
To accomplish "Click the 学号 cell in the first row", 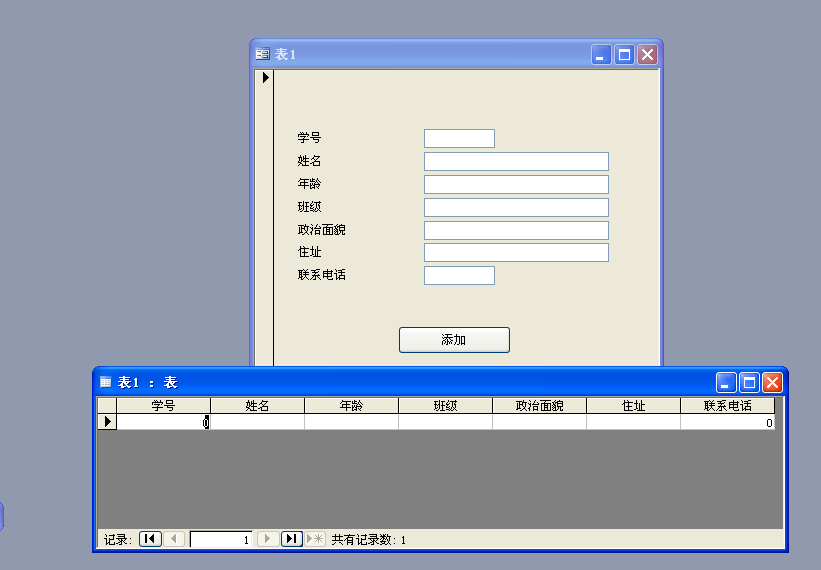I will click(163, 422).
